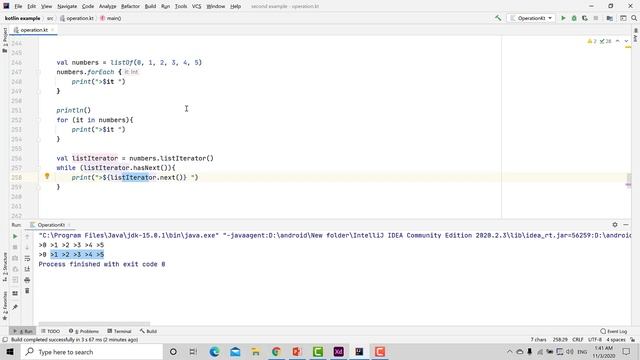Screen dimensions: 640x360
Task: Open Run panel settings gear
Action: (x=615, y=224)
